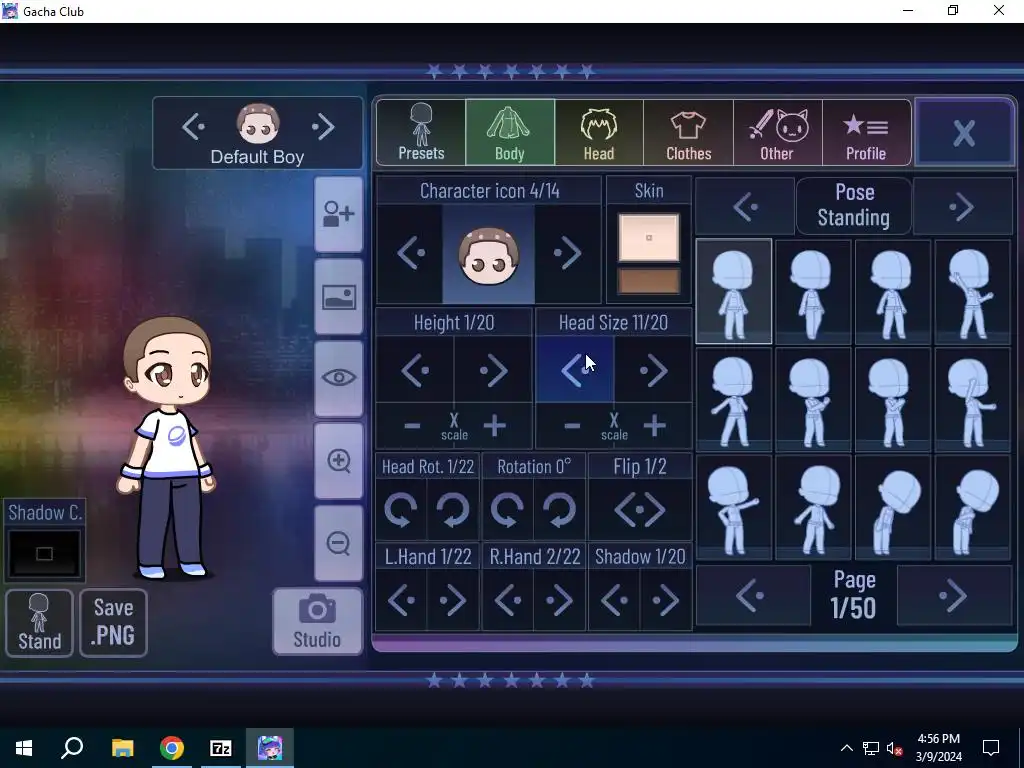Viewport: 1024px width, 768px height.
Task: Go to next character icon
Action: 568,253
